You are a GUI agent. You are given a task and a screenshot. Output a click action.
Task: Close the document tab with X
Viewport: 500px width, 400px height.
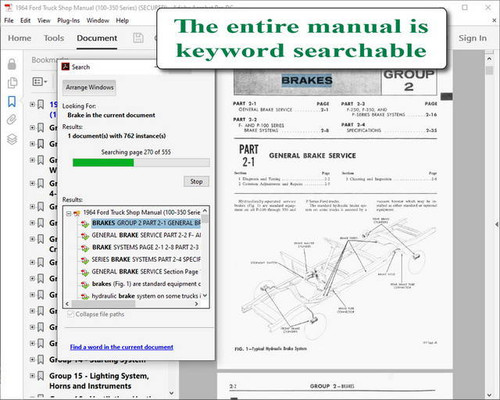(x=494, y=21)
